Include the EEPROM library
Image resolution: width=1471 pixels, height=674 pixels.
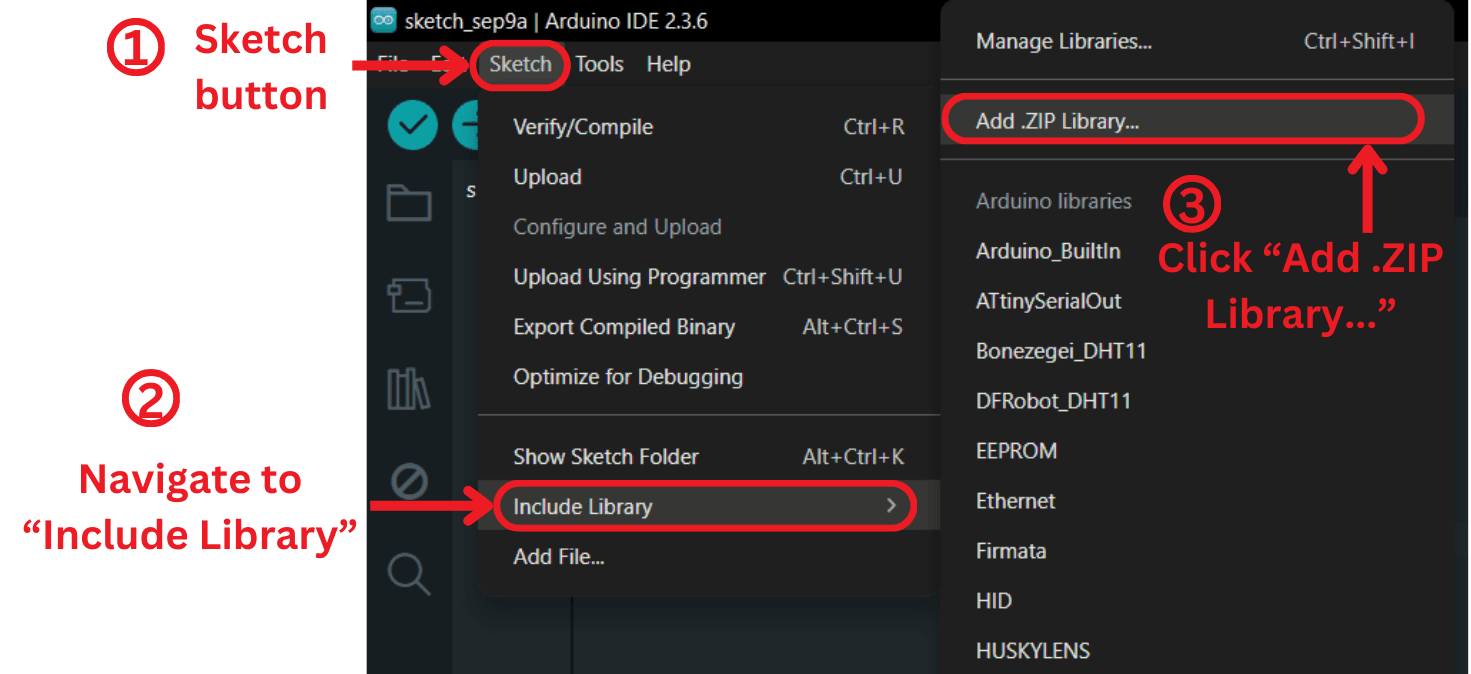tap(1016, 451)
